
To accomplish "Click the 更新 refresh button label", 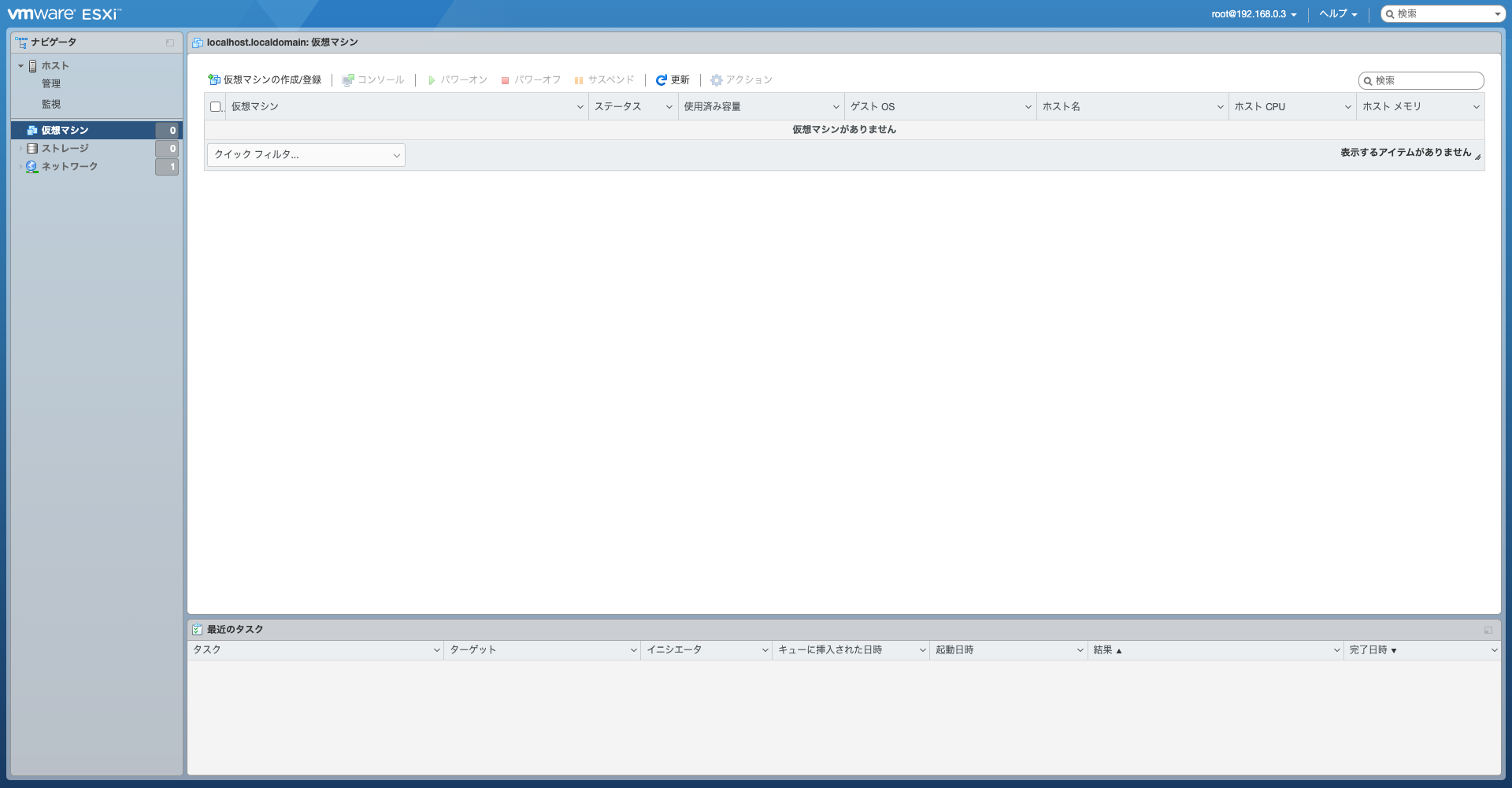I will coord(680,80).
